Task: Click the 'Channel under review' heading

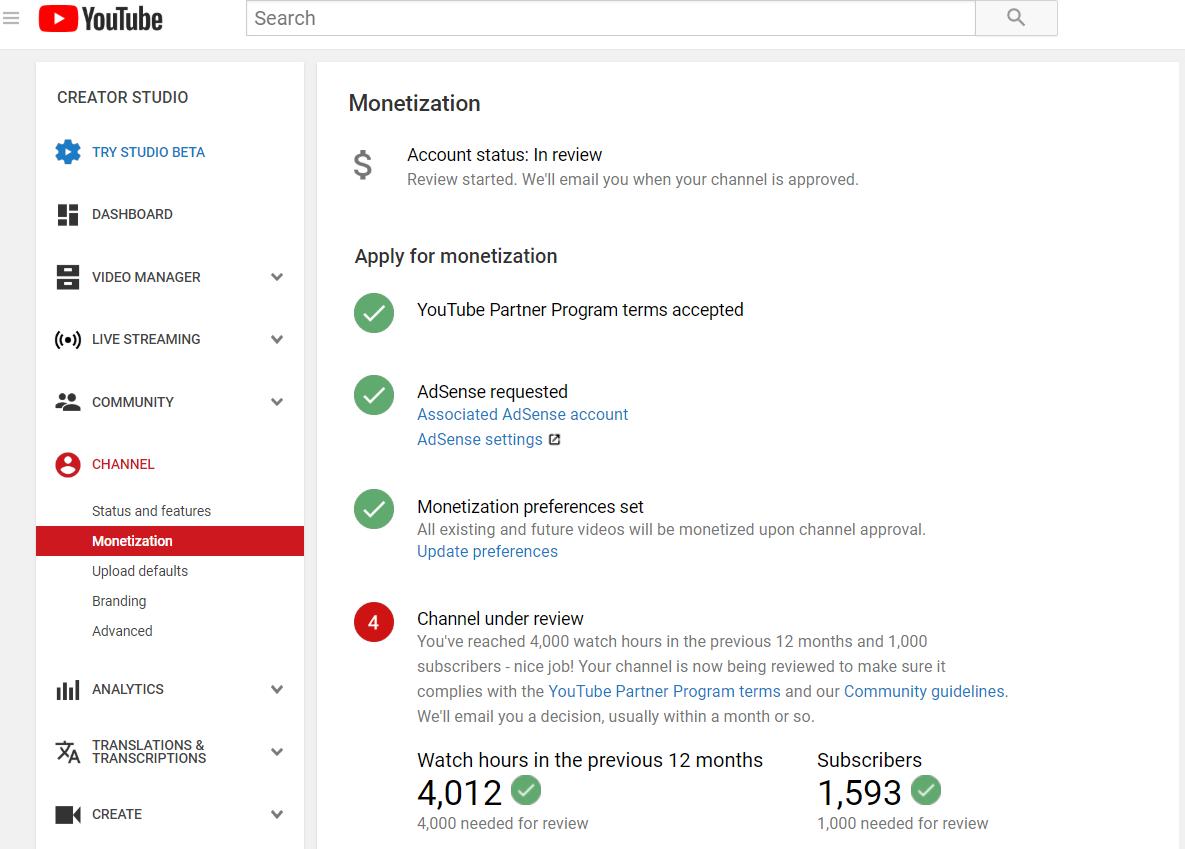Action: 500,618
